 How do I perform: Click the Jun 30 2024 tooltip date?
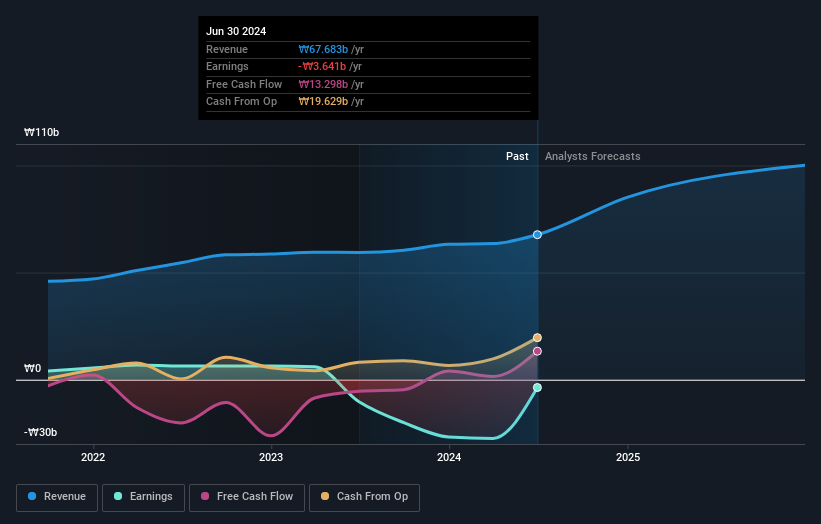click(x=236, y=31)
